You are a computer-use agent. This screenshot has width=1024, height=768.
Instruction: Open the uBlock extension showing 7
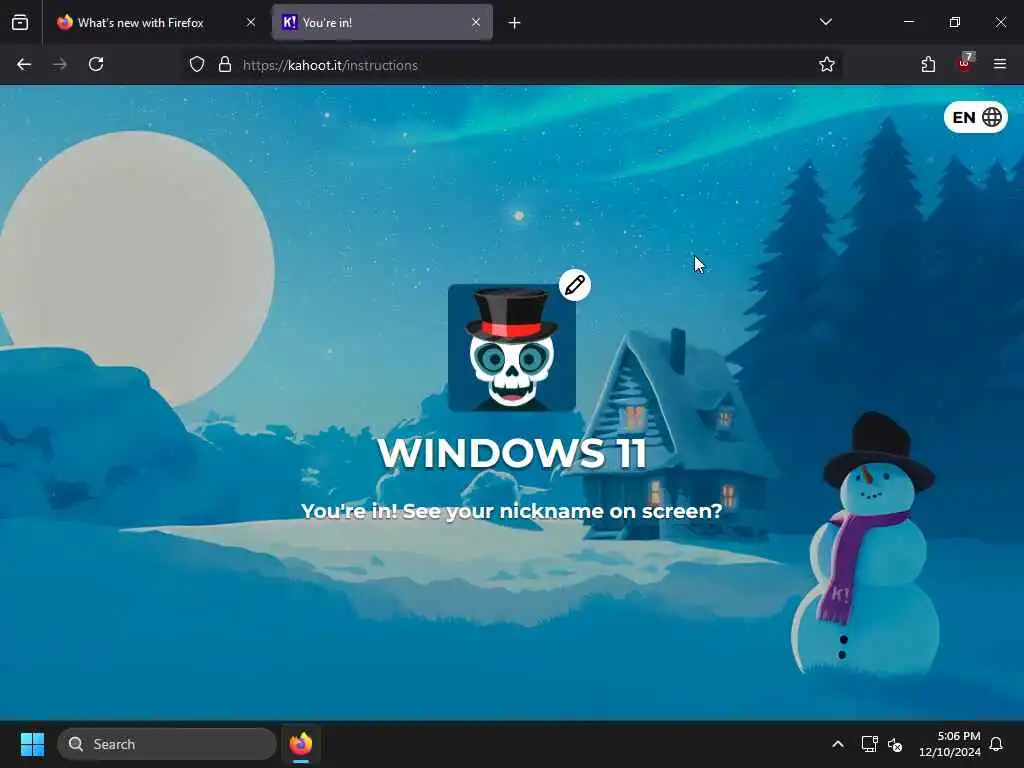click(965, 63)
